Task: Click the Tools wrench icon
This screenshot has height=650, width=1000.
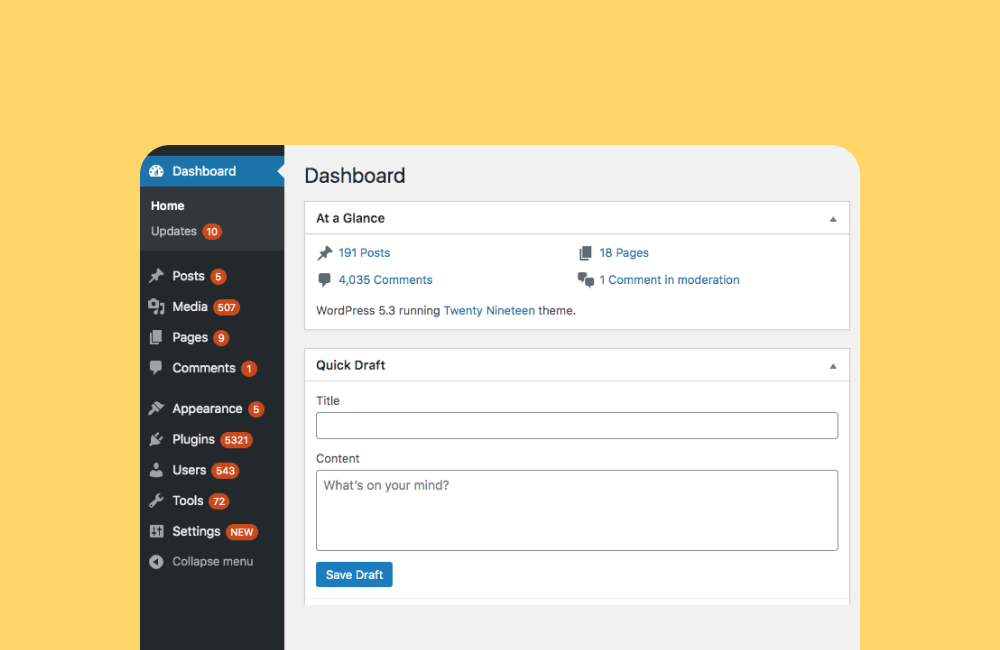Action: coord(156,501)
